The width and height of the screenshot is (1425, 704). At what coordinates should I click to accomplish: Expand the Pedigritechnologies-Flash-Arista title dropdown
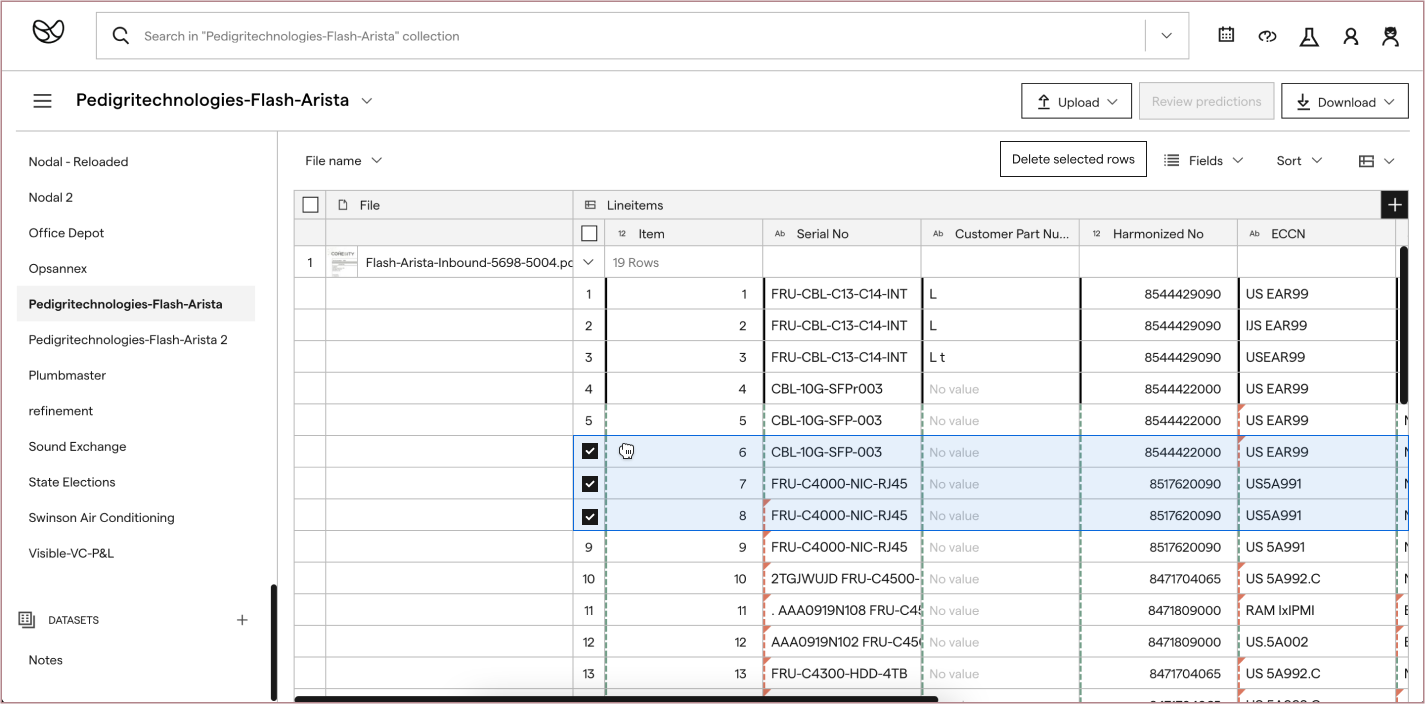pos(366,101)
